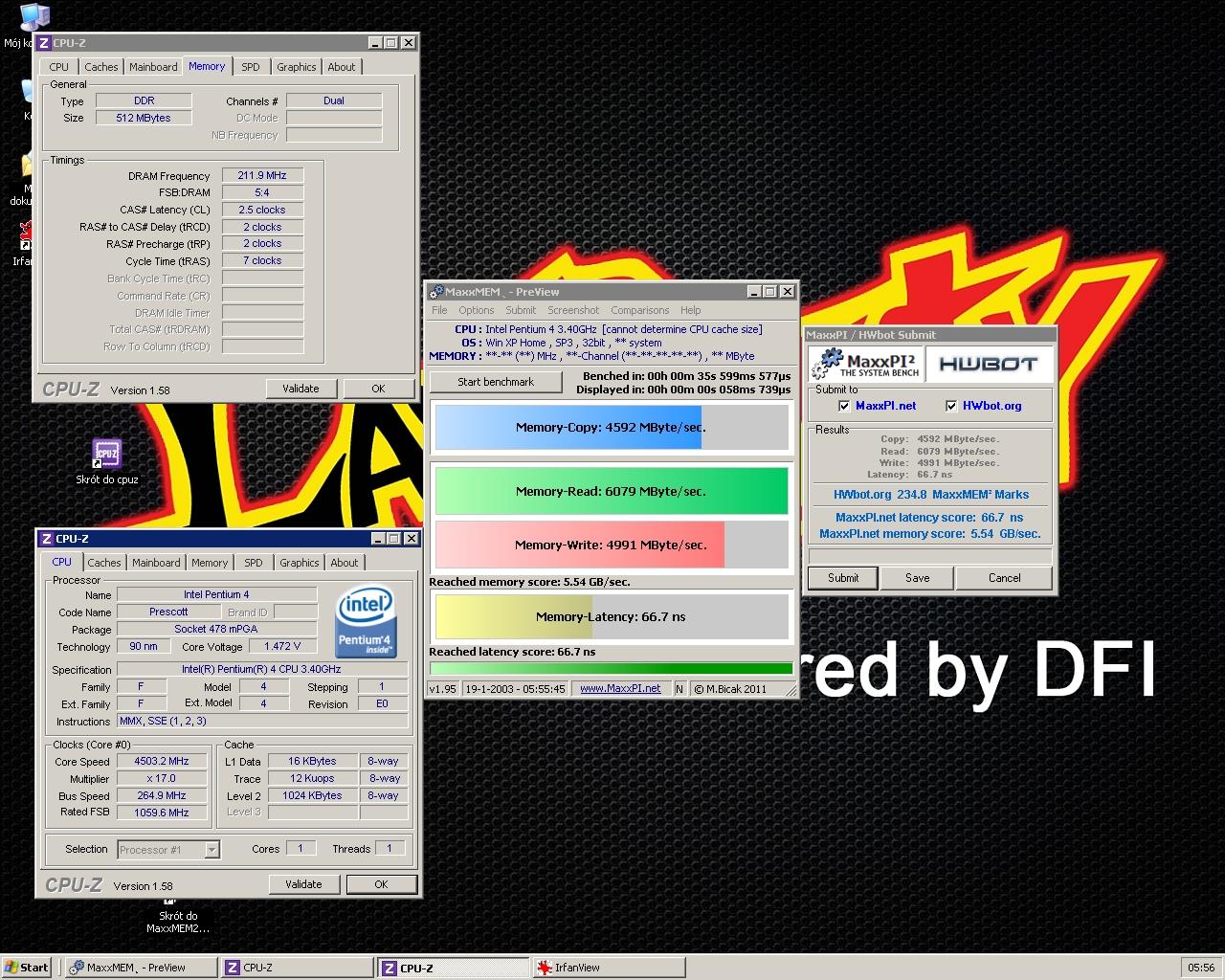Activate the first CPU-Z taskbar button
The height and width of the screenshot is (980, 1225).
297,968
